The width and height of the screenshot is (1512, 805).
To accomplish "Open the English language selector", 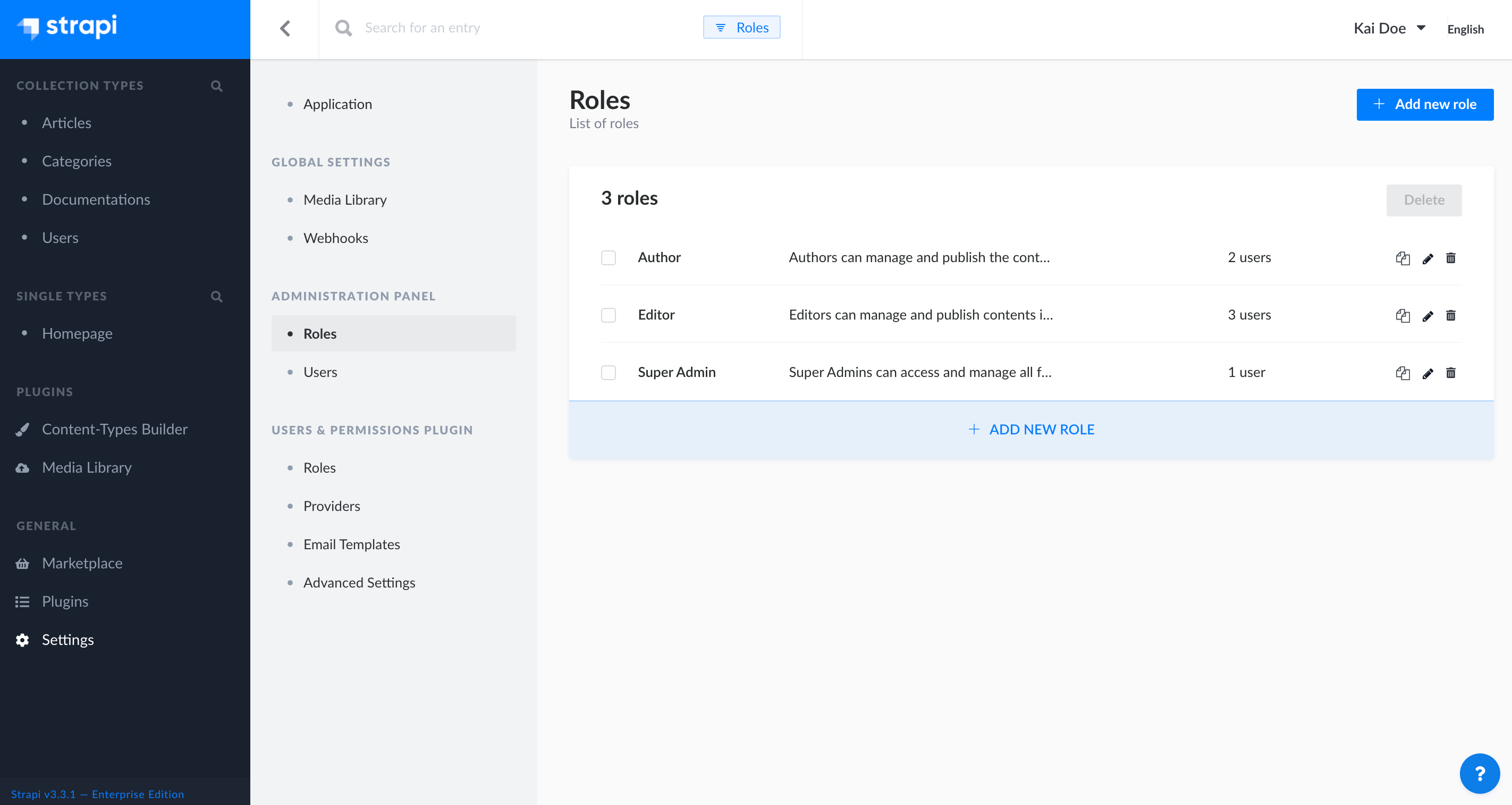I will [x=1465, y=29].
